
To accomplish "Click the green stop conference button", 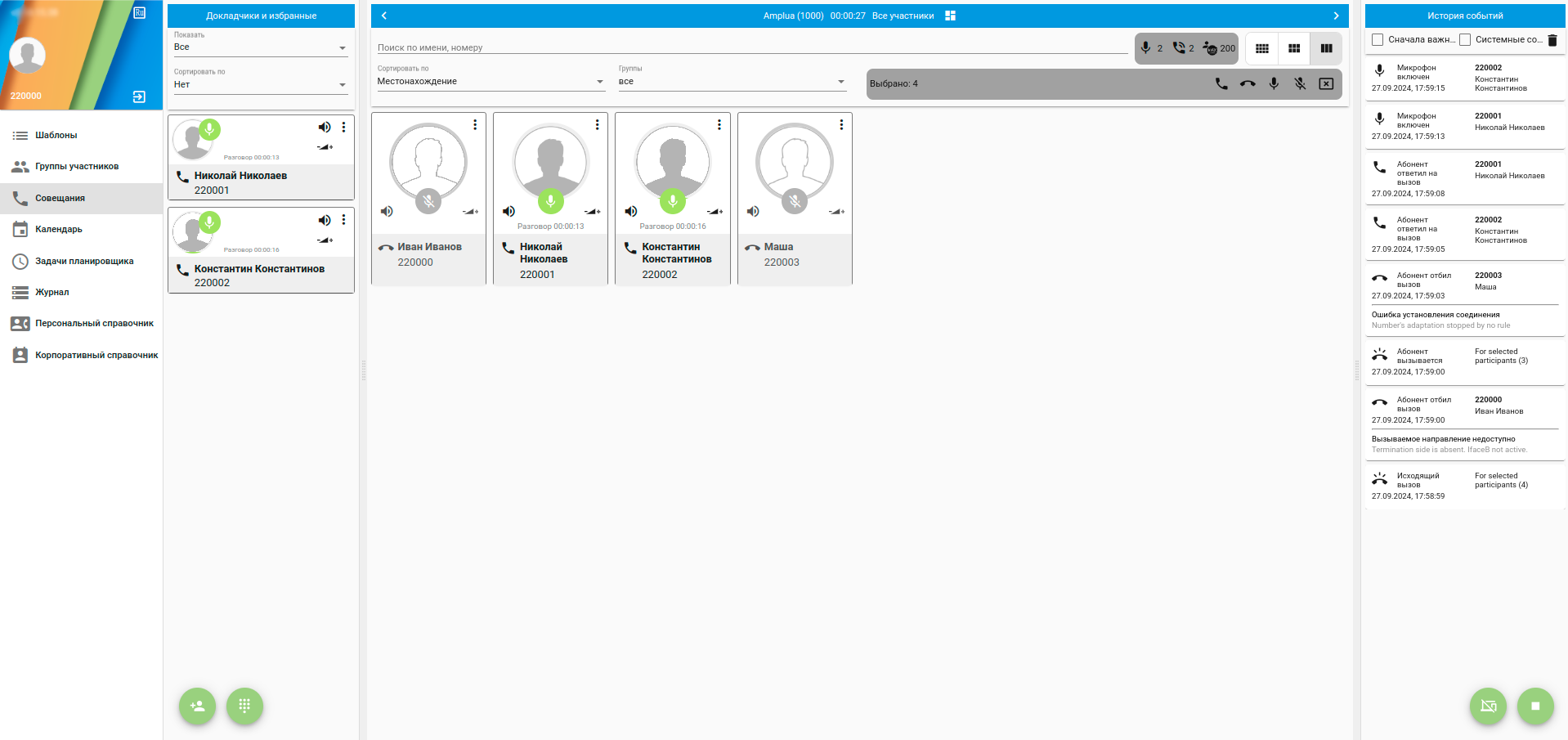I will [1534, 706].
